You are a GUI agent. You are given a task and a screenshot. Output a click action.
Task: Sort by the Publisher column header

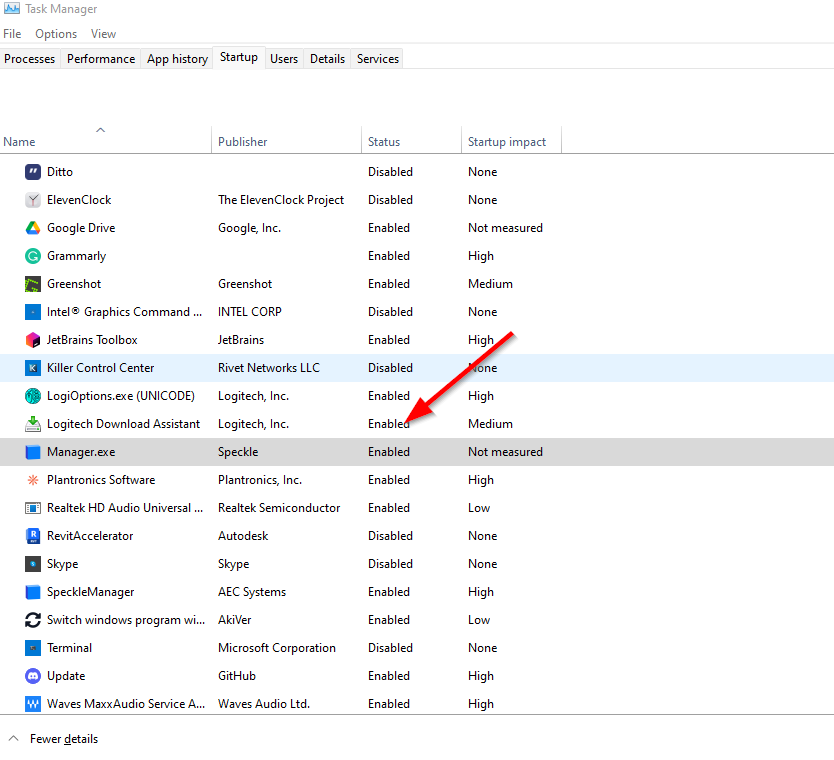click(286, 140)
